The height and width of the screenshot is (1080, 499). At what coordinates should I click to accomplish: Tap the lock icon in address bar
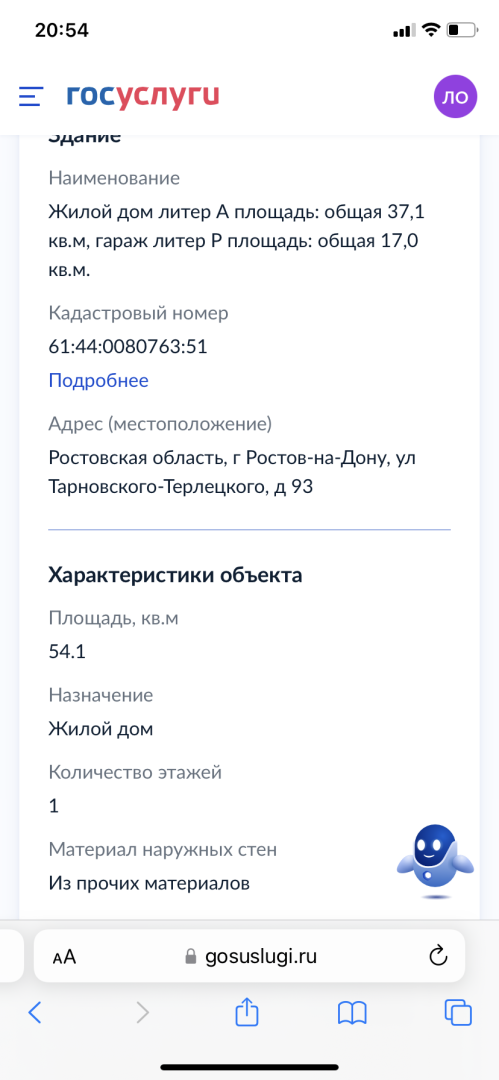pyautogui.click(x=191, y=956)
